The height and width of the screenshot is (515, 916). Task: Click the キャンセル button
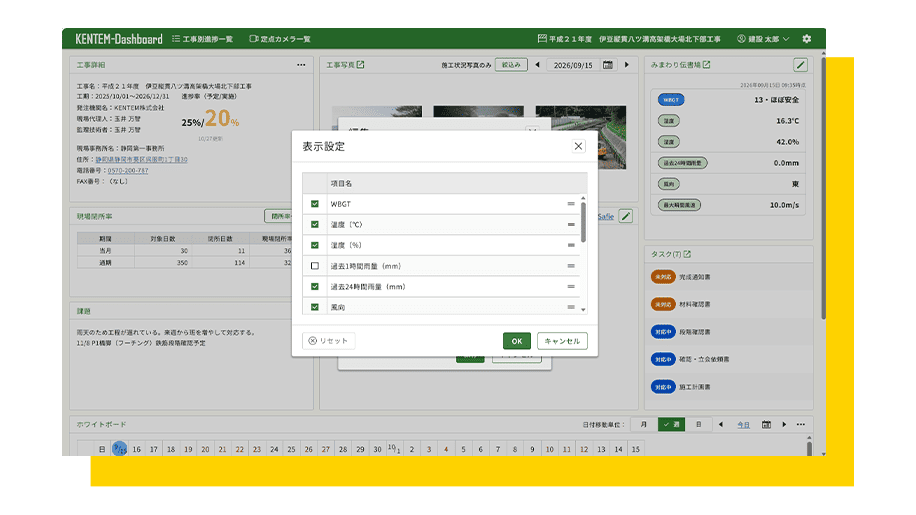point(562,341)
